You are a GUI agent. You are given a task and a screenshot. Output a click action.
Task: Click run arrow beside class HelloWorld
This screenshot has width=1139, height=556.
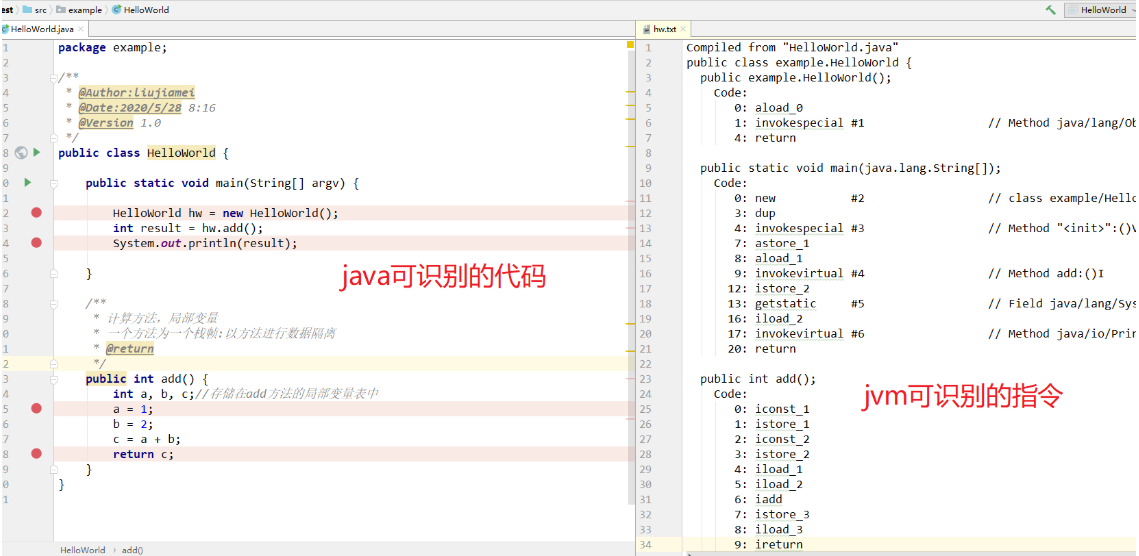click(x=36, y=153)
